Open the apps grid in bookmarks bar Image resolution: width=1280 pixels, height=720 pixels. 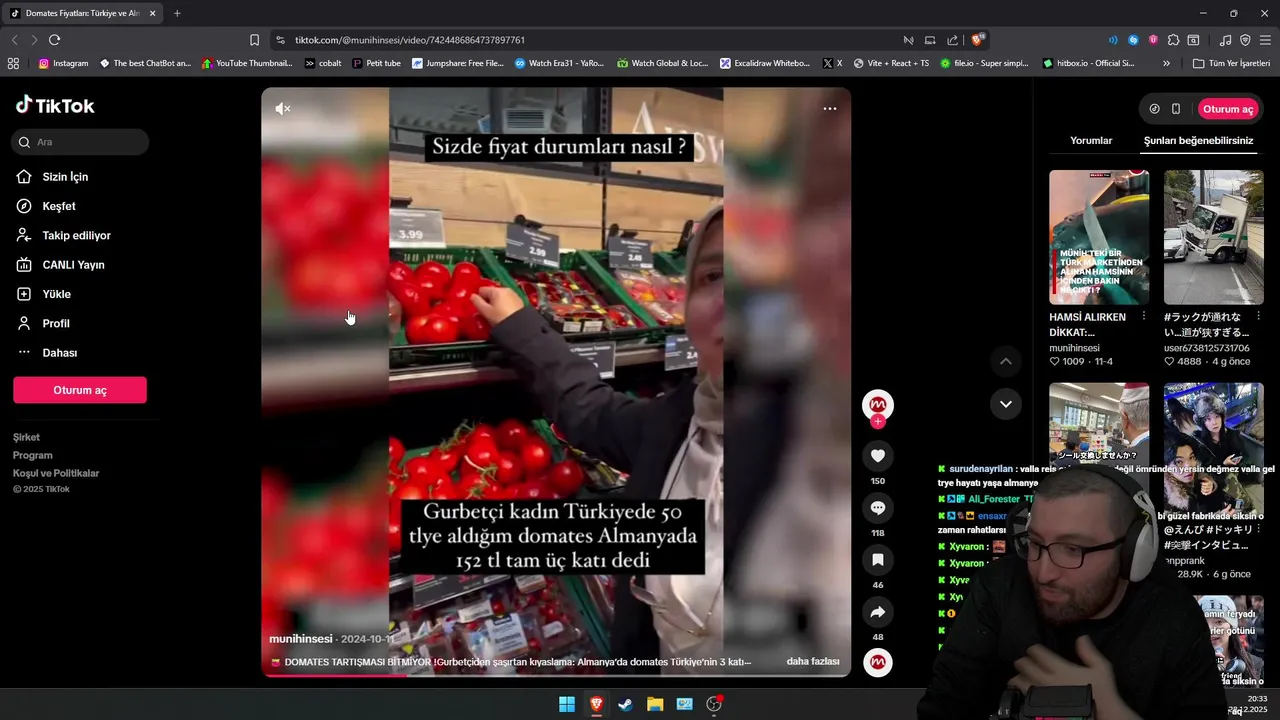pos(13,63)
